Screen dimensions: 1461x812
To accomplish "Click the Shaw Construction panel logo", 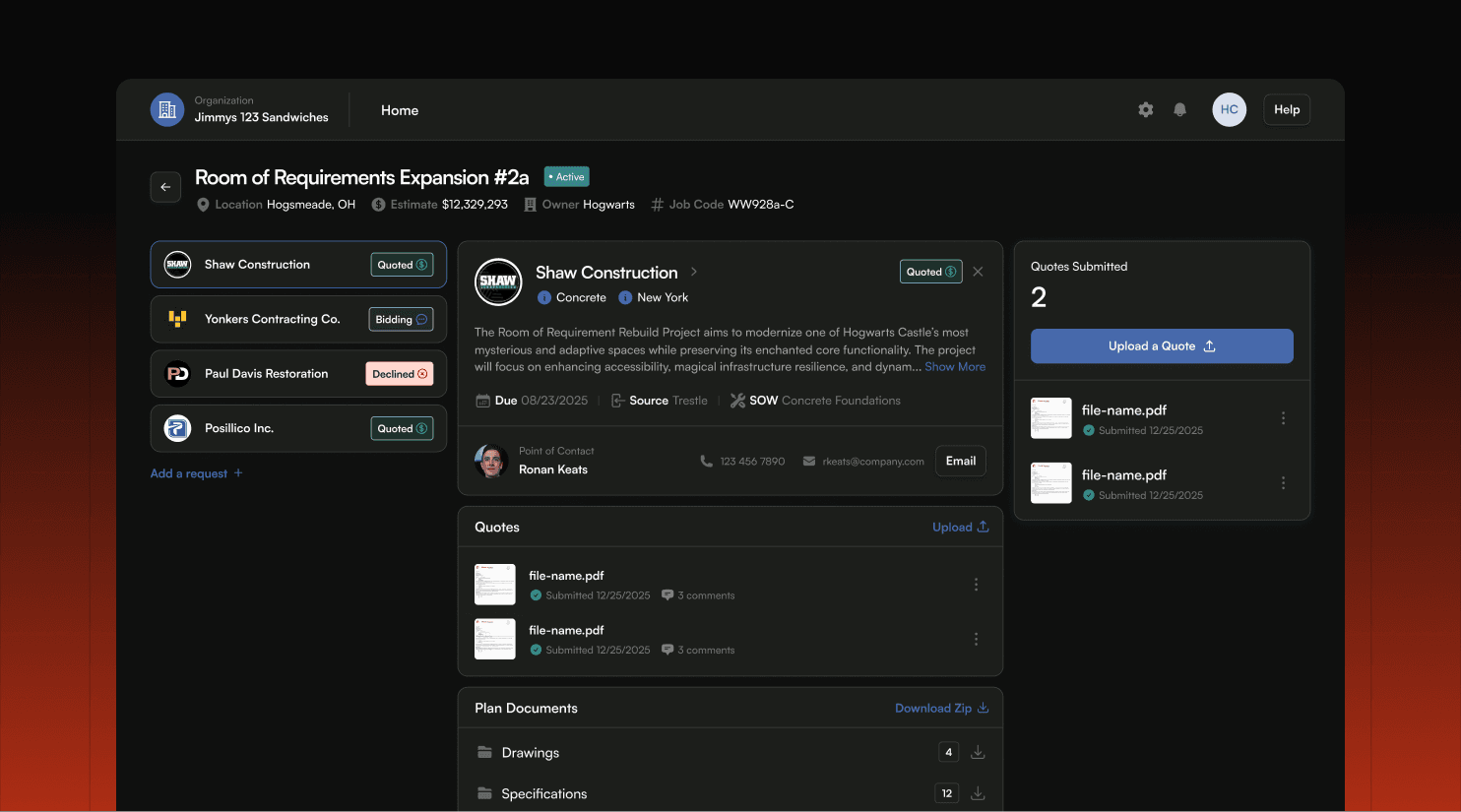I will (498, 281).
